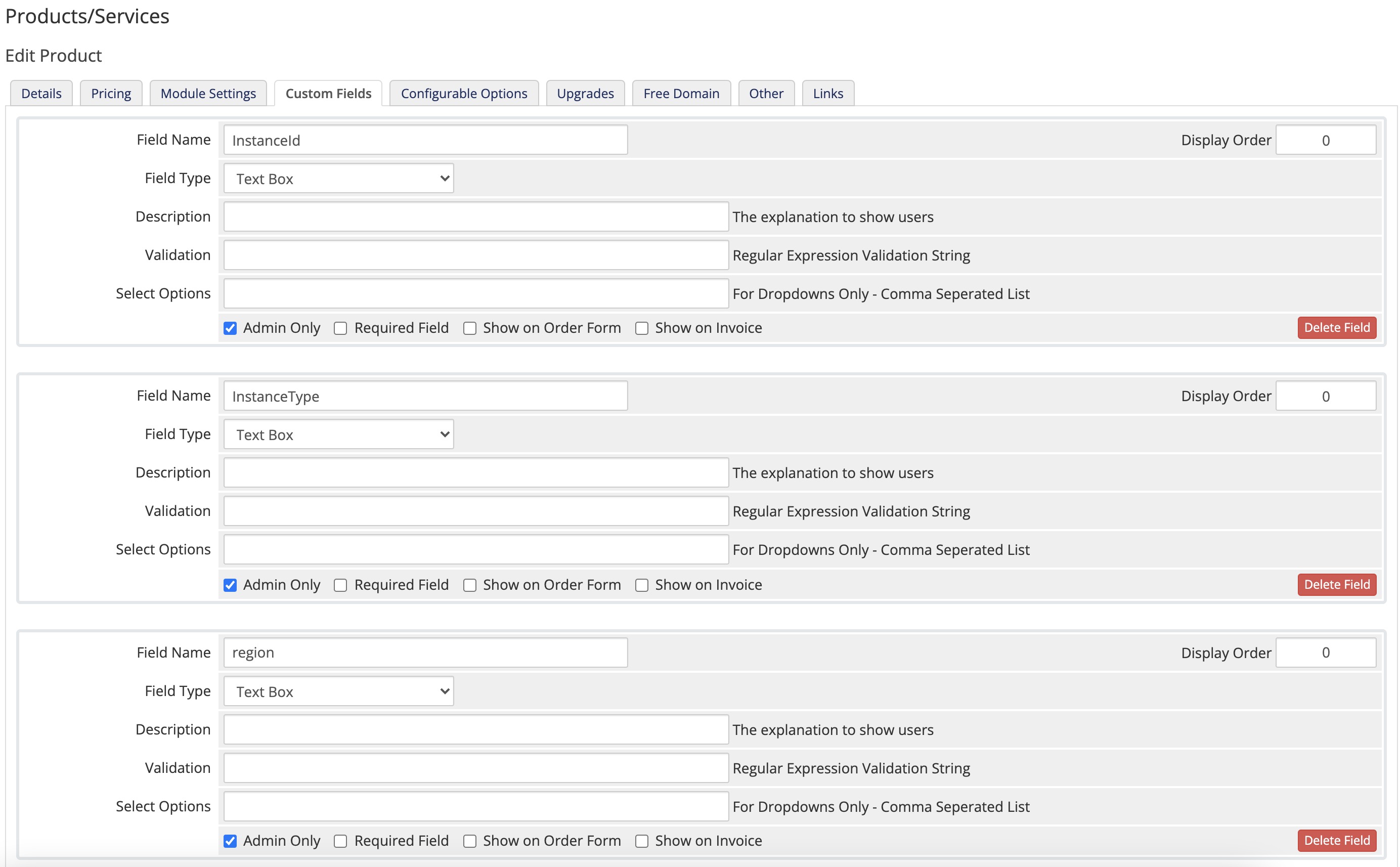Focus Display Order box for InstanceId
Image resolution: width=1400 pixels, height=867 pixels.
click(1326, 140)
